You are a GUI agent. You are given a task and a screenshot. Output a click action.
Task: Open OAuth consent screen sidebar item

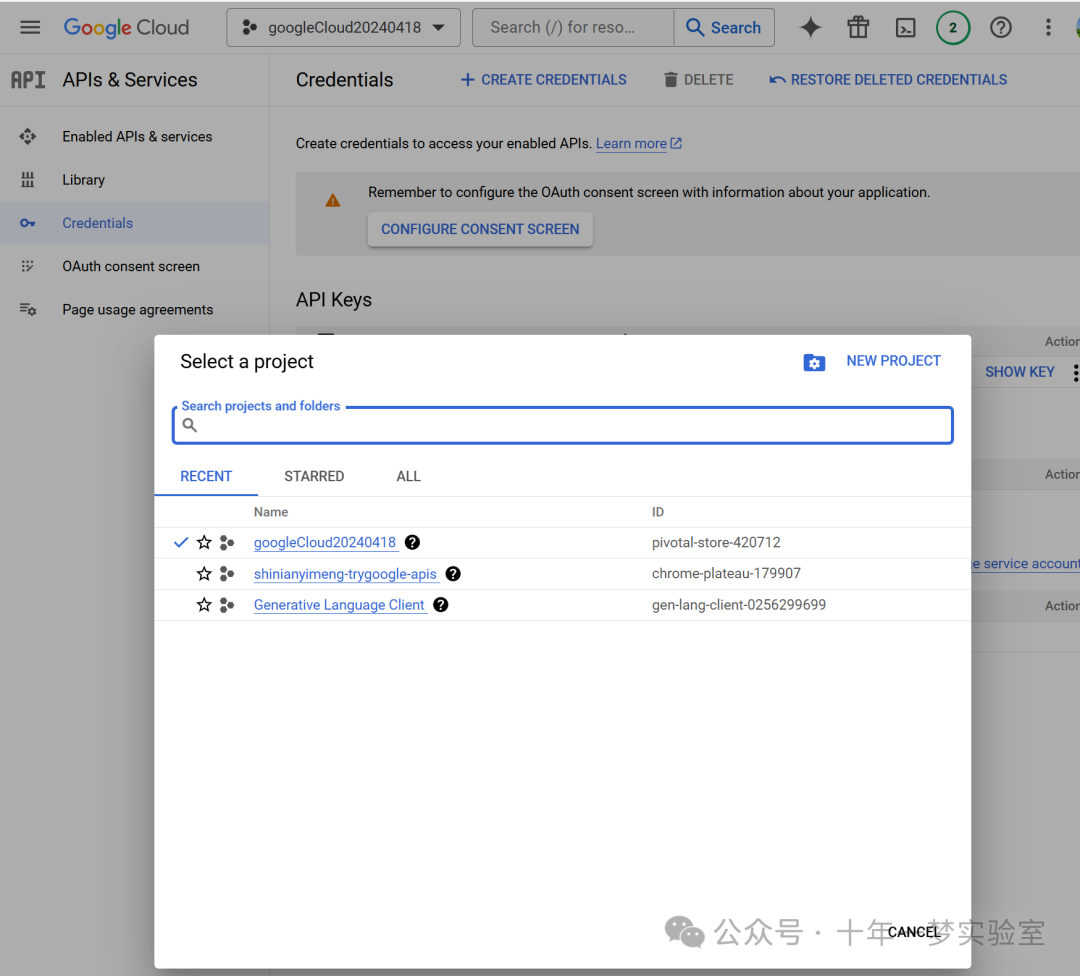point(131,267)
